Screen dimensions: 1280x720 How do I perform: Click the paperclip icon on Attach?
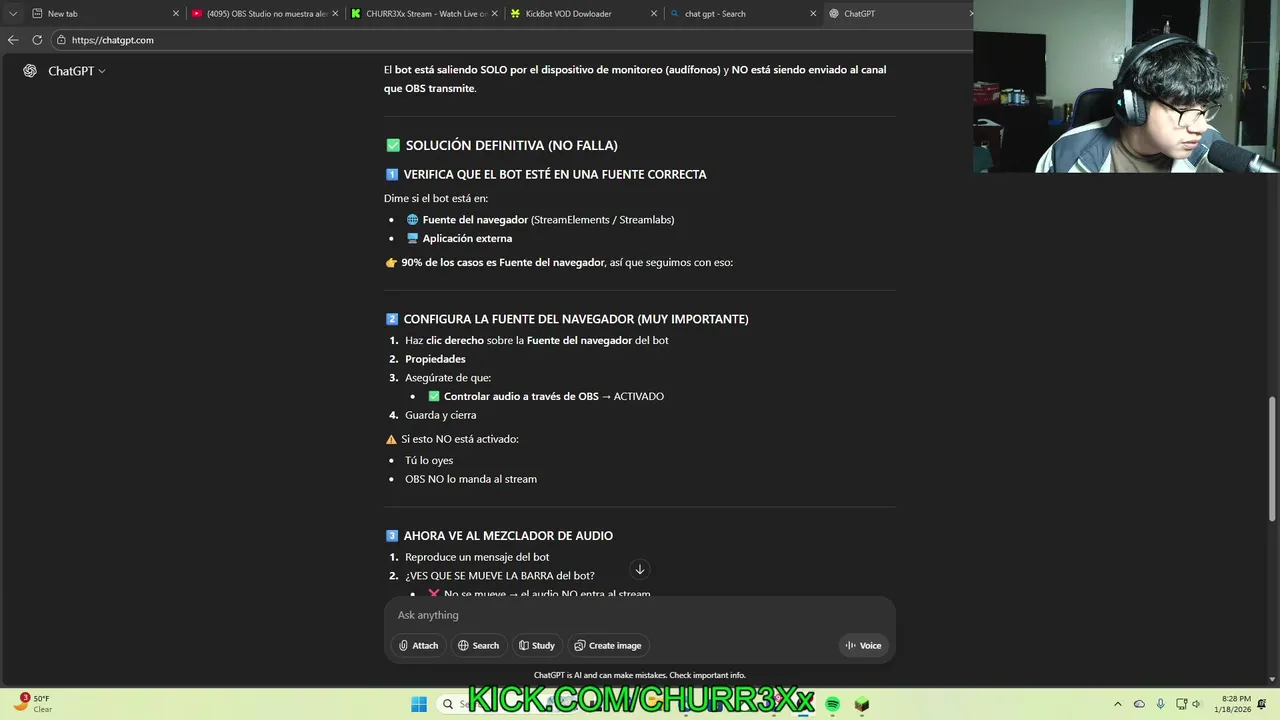pos(404,646)
